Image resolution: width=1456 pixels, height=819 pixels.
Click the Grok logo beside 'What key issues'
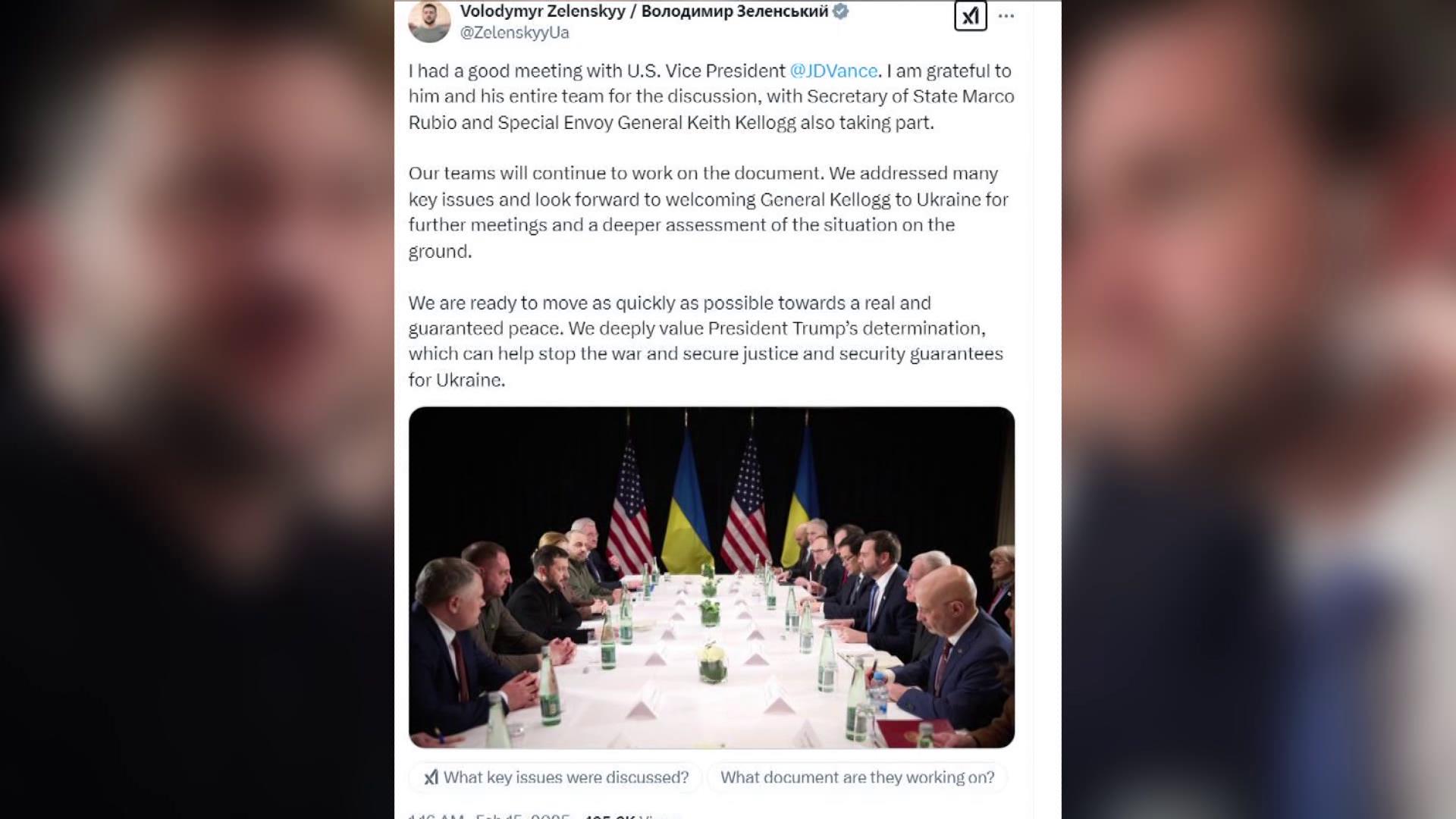pos(431,777)
